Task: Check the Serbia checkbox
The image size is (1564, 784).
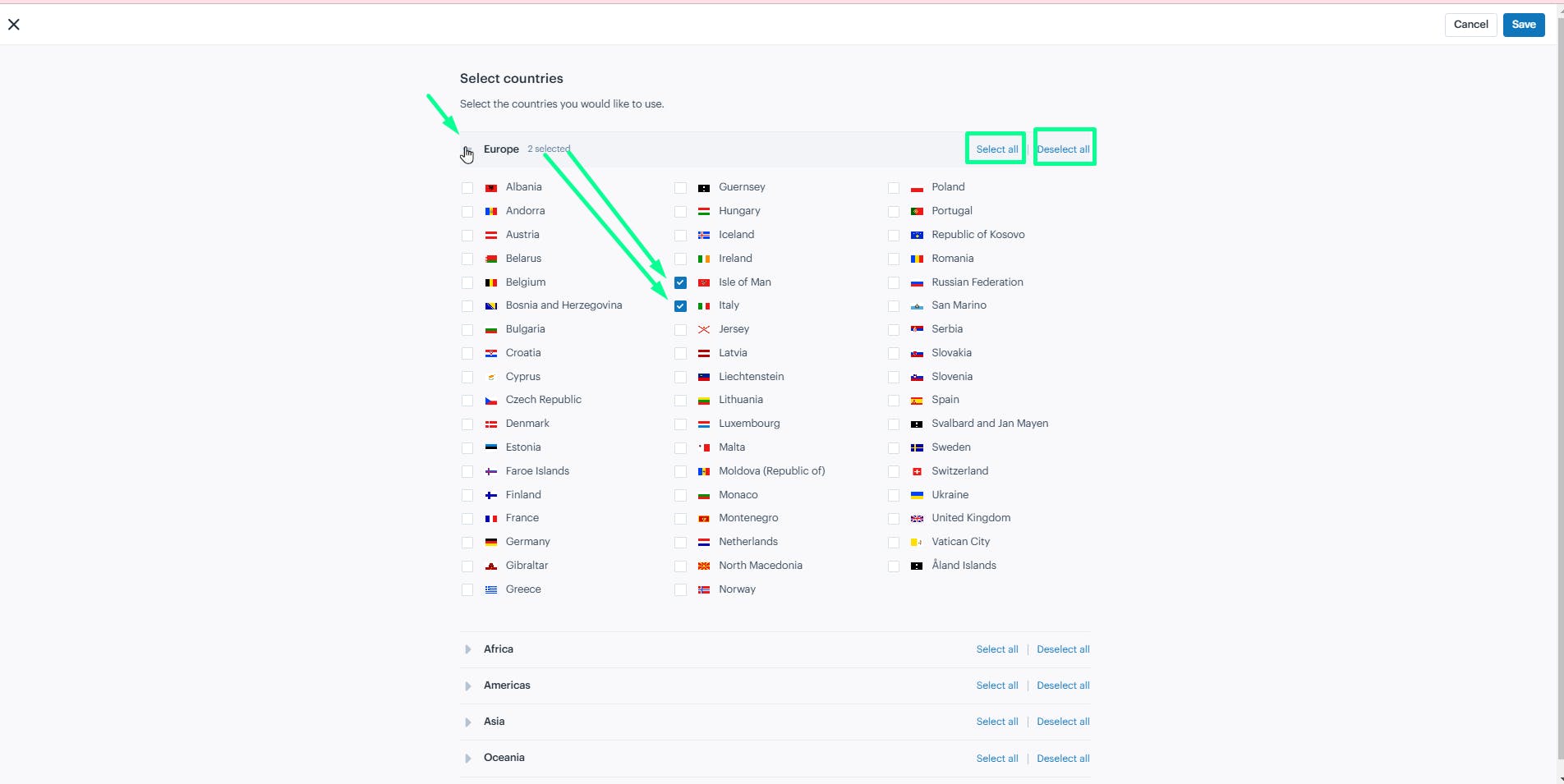Action: pyautogui.click(x=894, y=330)
